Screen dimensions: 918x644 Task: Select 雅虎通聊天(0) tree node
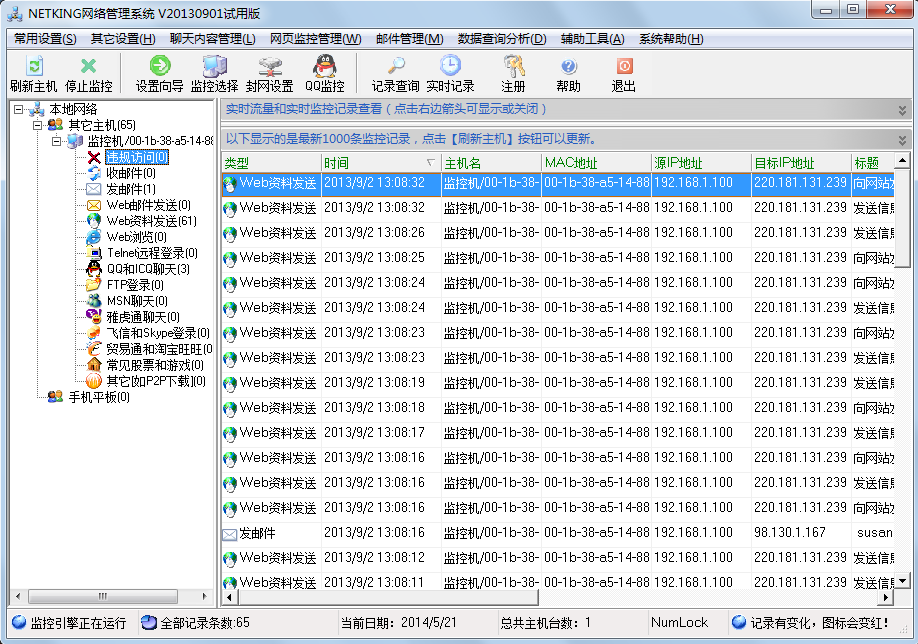coord(143,317)
